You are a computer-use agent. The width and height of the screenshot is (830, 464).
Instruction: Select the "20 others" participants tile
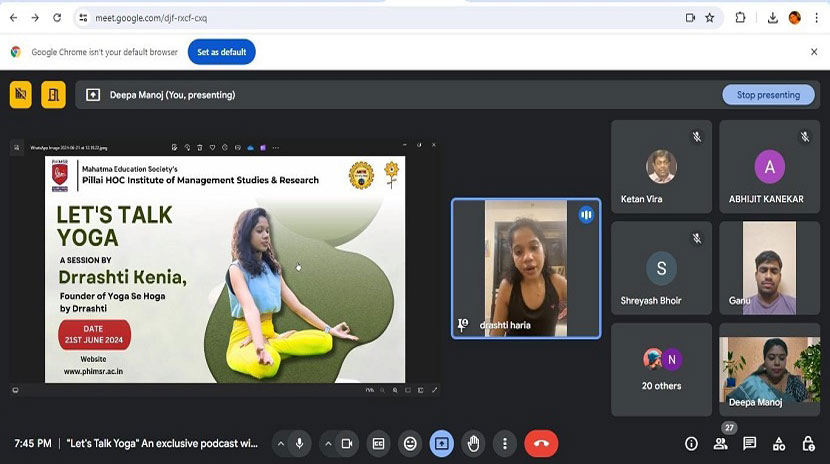(x=661, y=368)
